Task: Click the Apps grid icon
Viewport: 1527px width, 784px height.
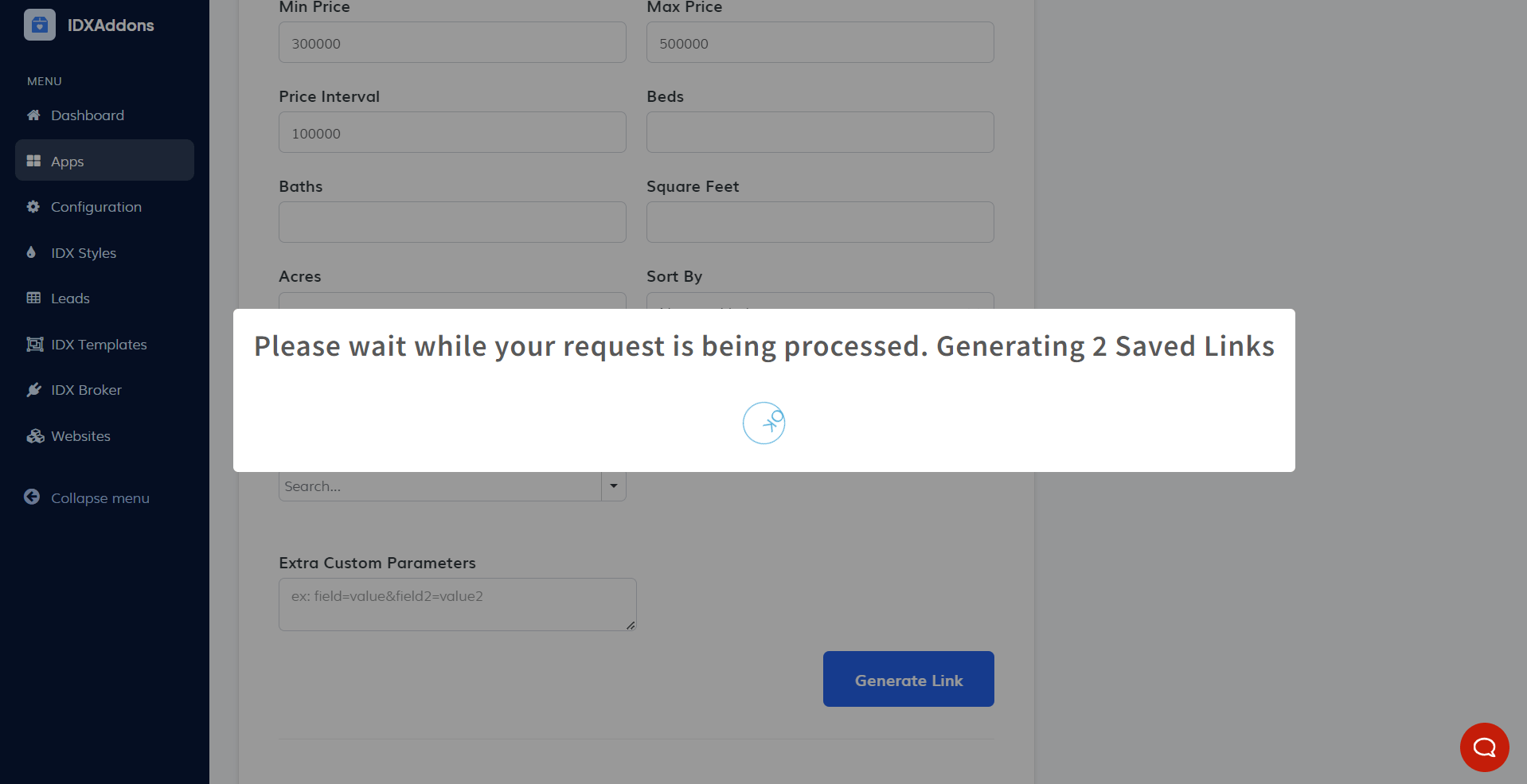Action: point(33,161)
